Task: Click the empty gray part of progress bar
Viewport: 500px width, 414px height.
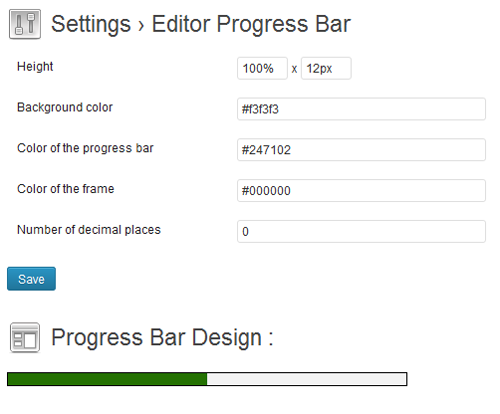Action: click(306, 379)
